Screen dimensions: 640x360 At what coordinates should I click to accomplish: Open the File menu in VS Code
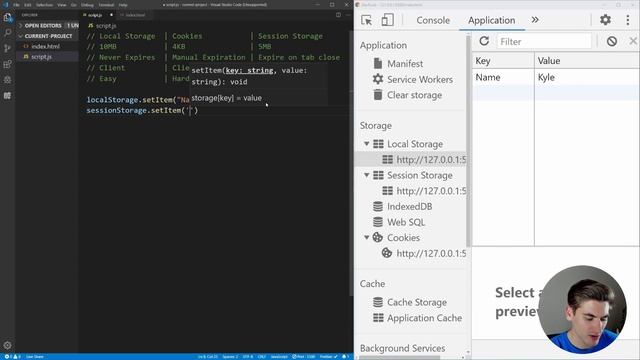click(16, 5)
